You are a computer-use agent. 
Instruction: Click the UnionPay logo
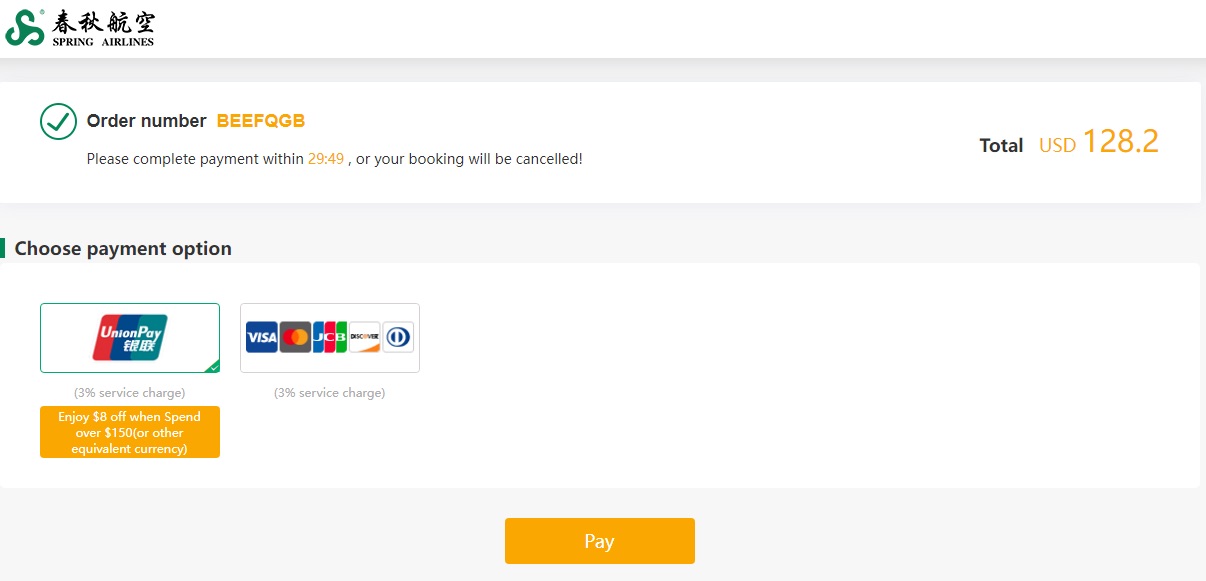130,337
